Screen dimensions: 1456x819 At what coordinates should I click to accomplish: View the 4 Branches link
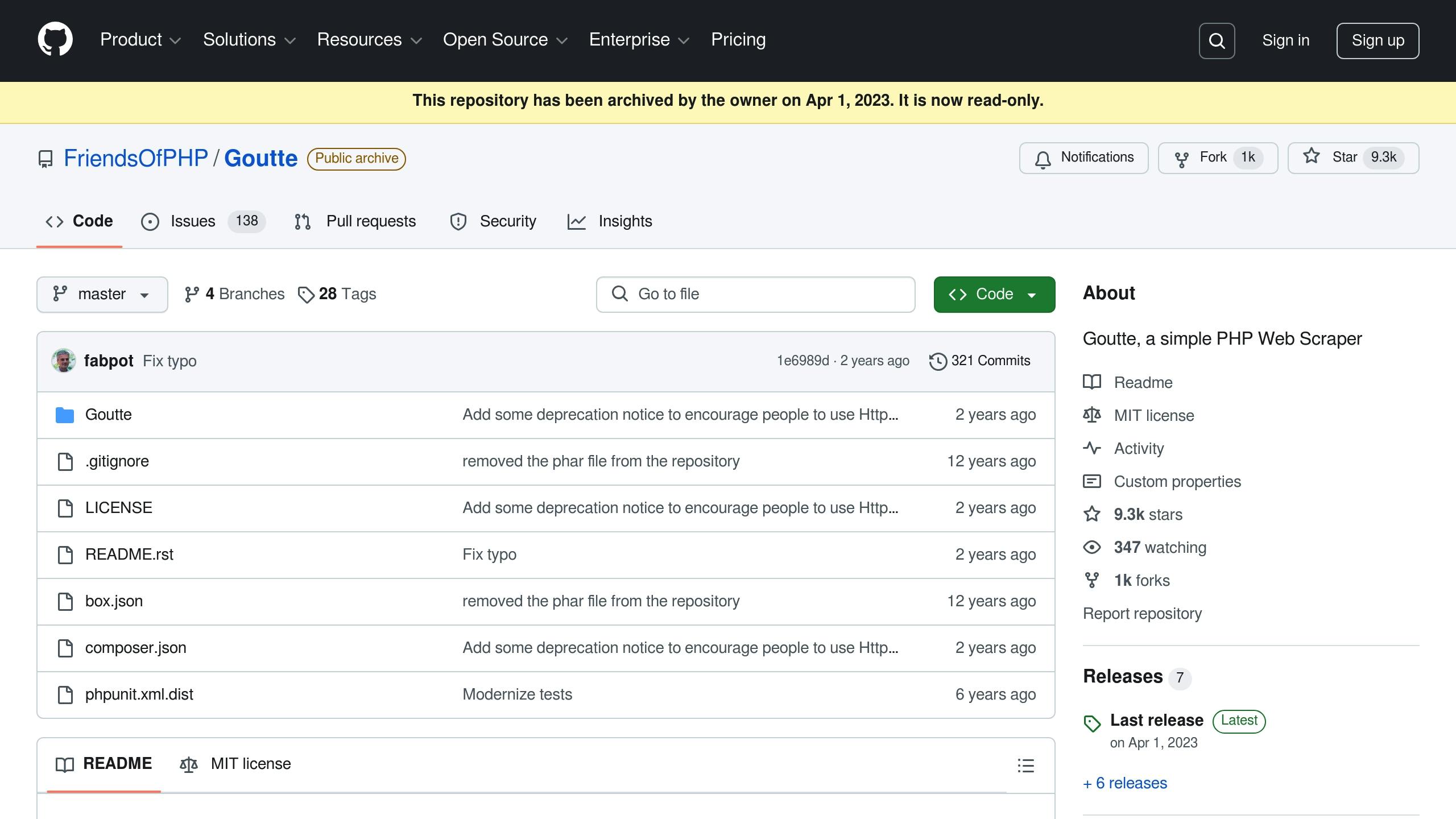(234, 294)
